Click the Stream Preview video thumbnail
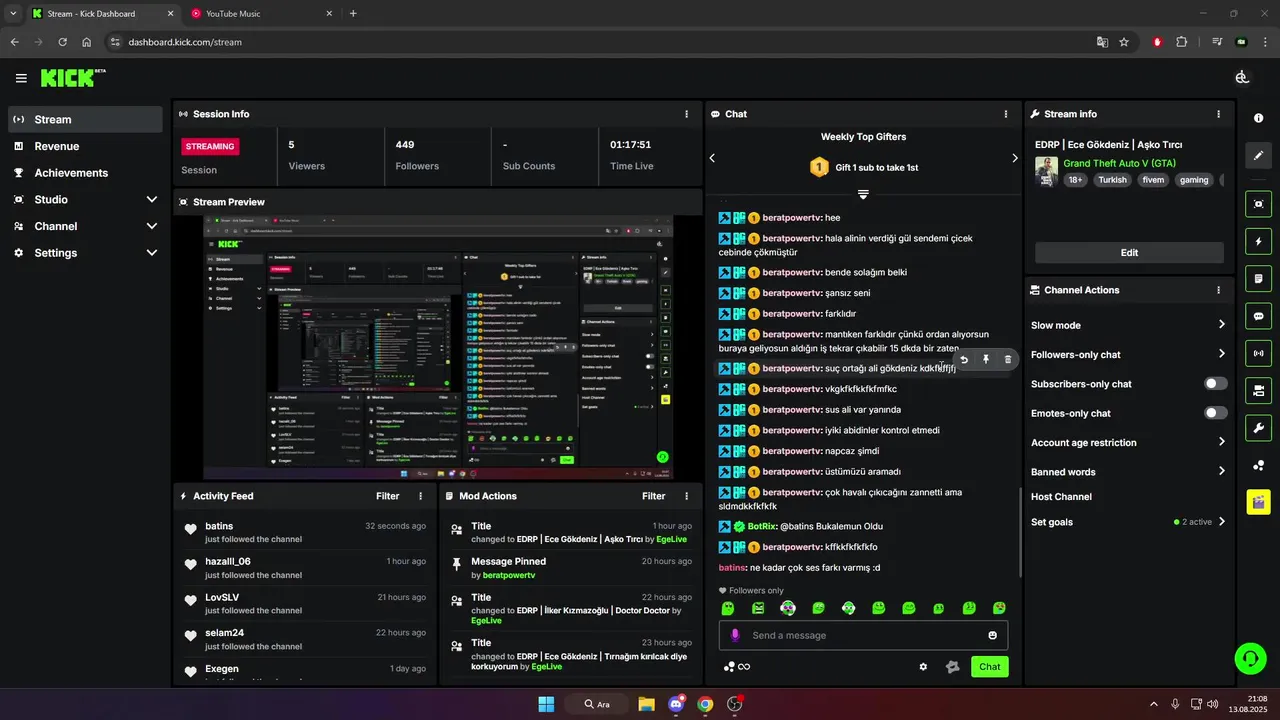This screenshot has height=720, width=1280. (x=438, y=347)
